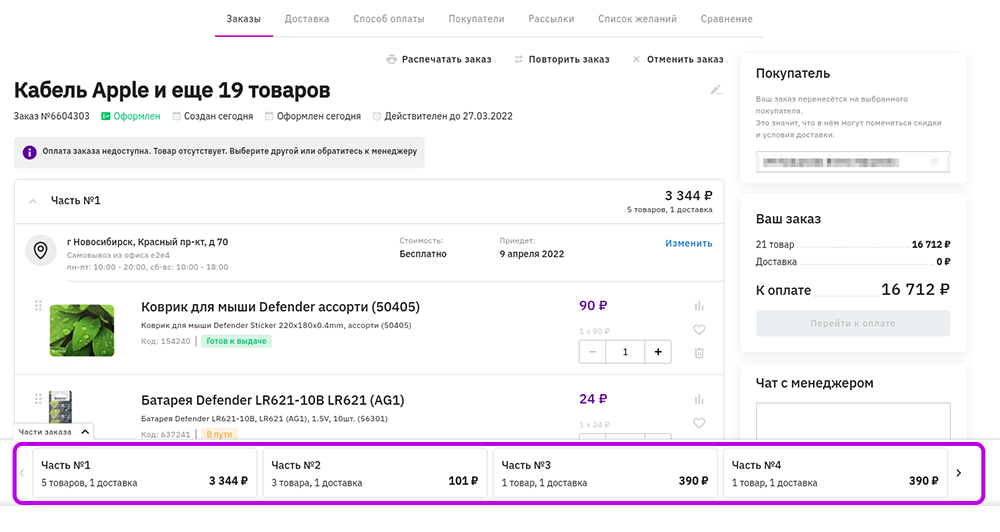Delete the Defender mouse pad via trash icon
Screen dimensions: 1000x532
pos(699,353)
